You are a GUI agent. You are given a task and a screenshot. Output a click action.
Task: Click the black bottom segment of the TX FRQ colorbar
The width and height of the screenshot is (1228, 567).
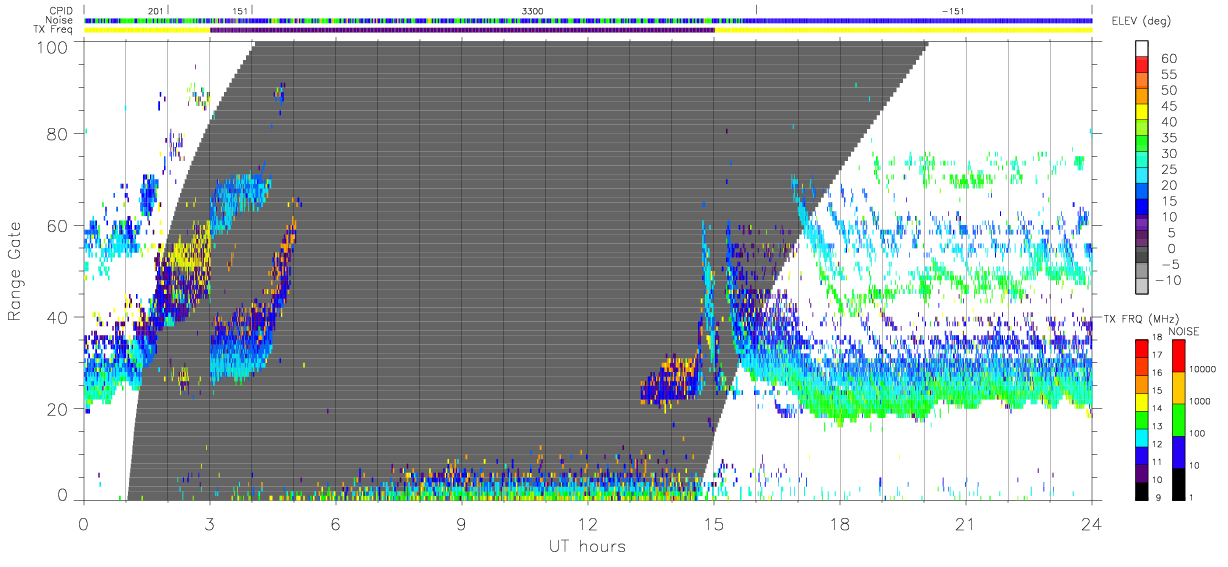tap(1142, 489)
